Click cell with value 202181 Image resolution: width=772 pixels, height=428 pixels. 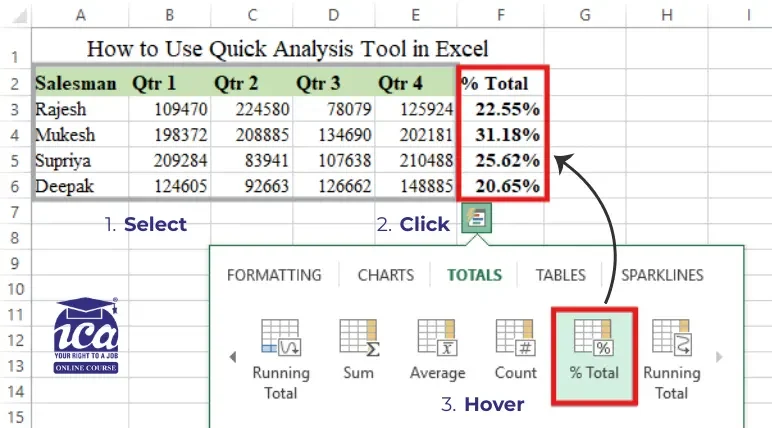(x=416, y=134)
